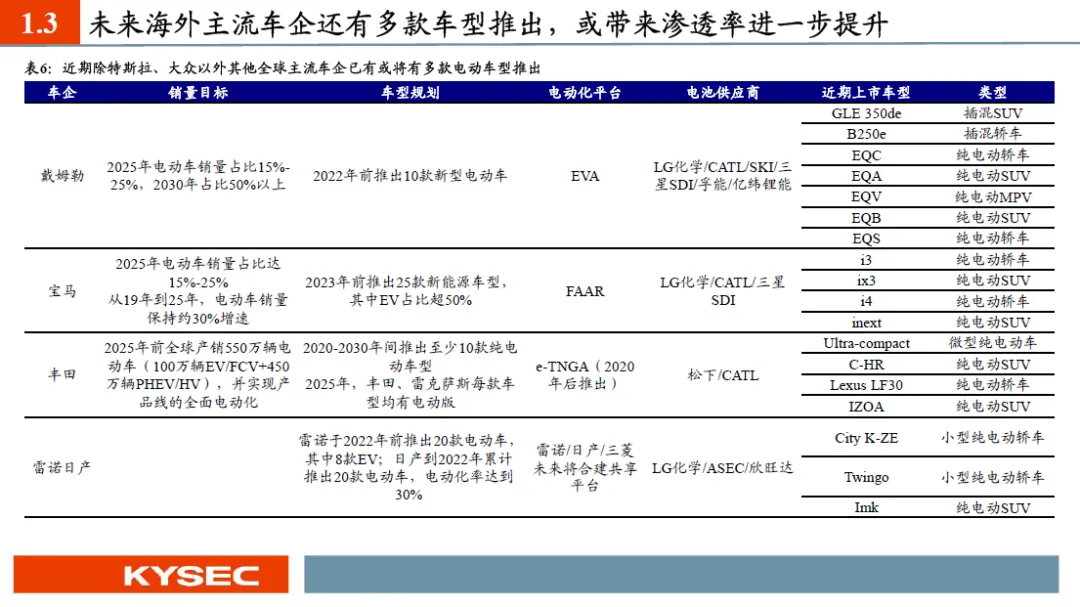
Task: Click the slide title starting with 未来海外主流车企
Action: [x=488, y=24]
